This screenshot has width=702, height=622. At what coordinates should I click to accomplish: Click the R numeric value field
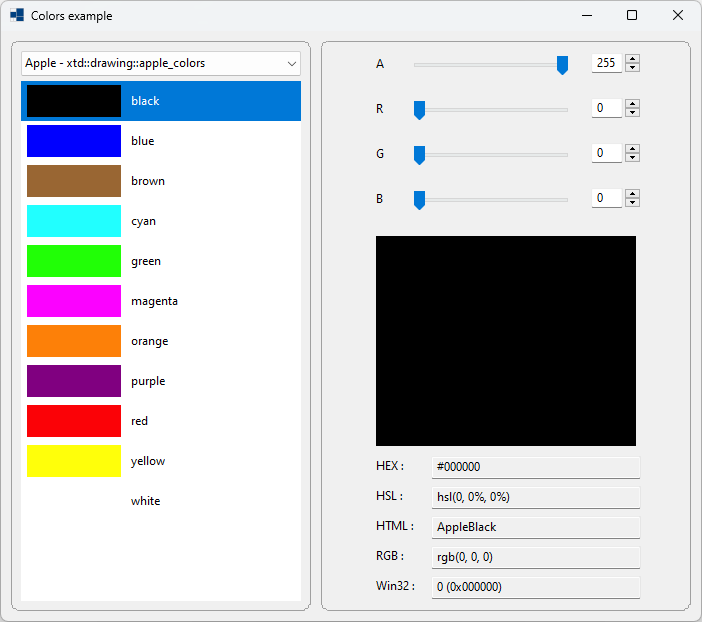point(606,108)
